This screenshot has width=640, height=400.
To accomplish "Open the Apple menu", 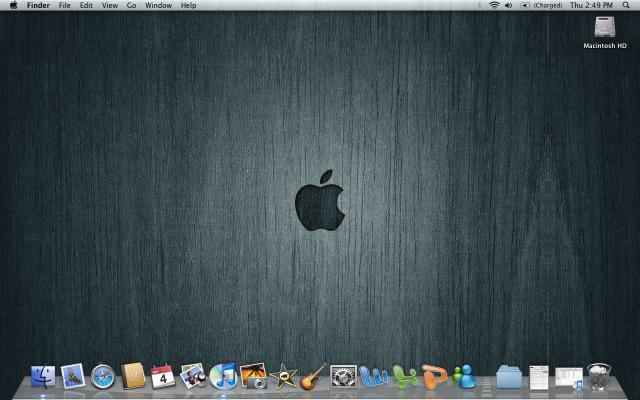I will tap(13, 5).
